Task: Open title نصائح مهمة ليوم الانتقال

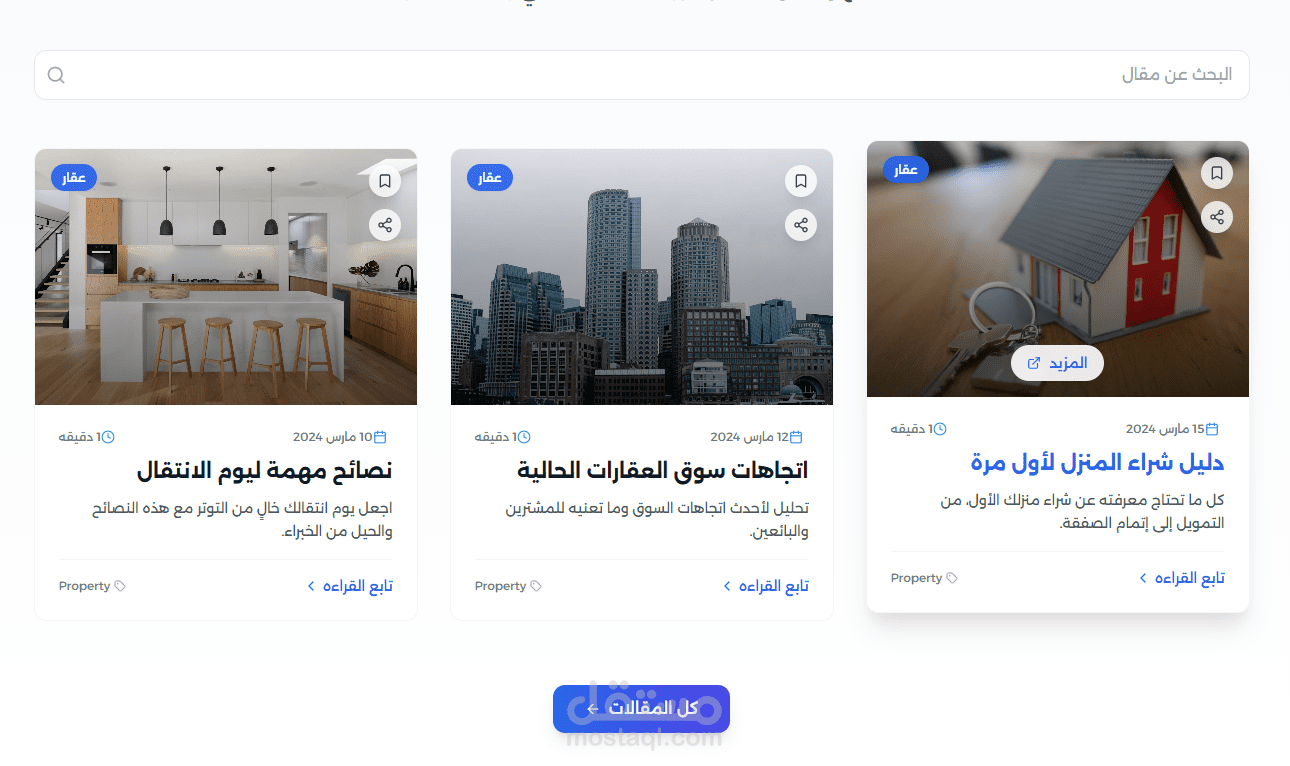Action: tap(264, 470)
